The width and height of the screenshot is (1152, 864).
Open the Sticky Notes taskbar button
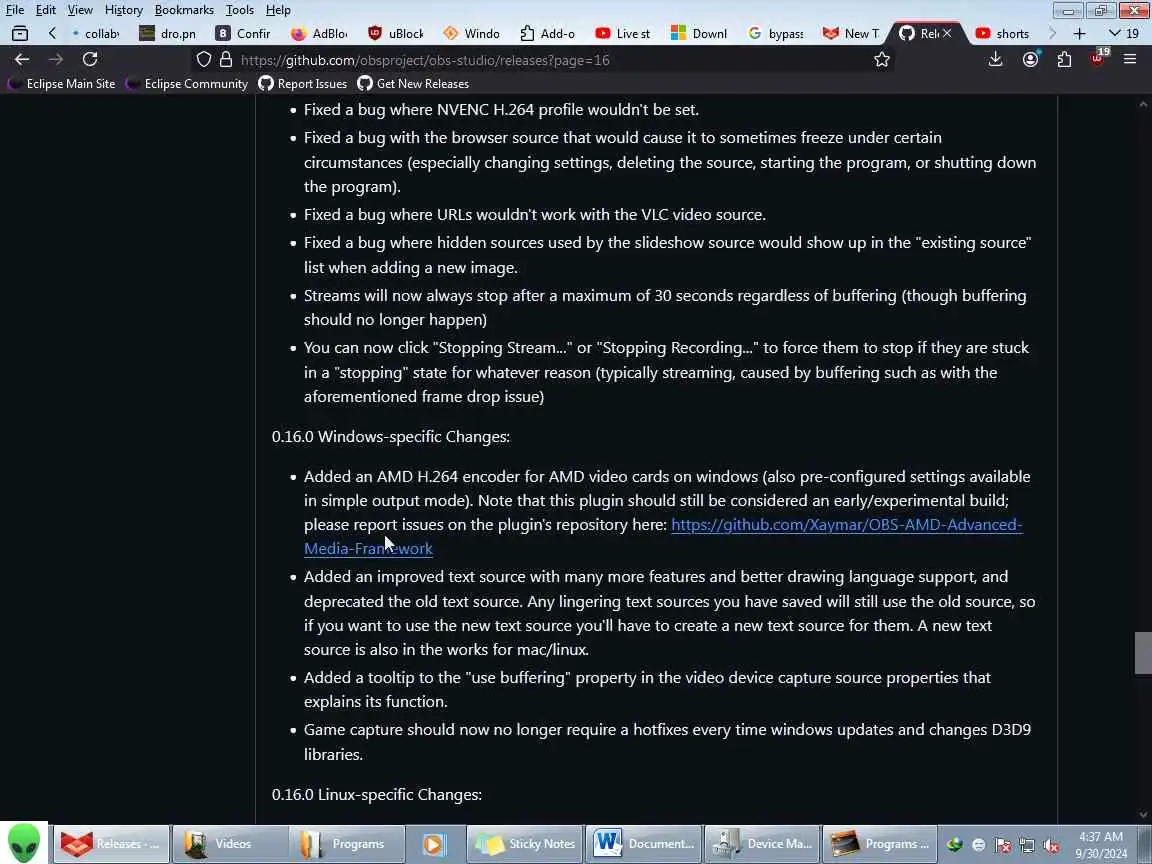[525, 844]
